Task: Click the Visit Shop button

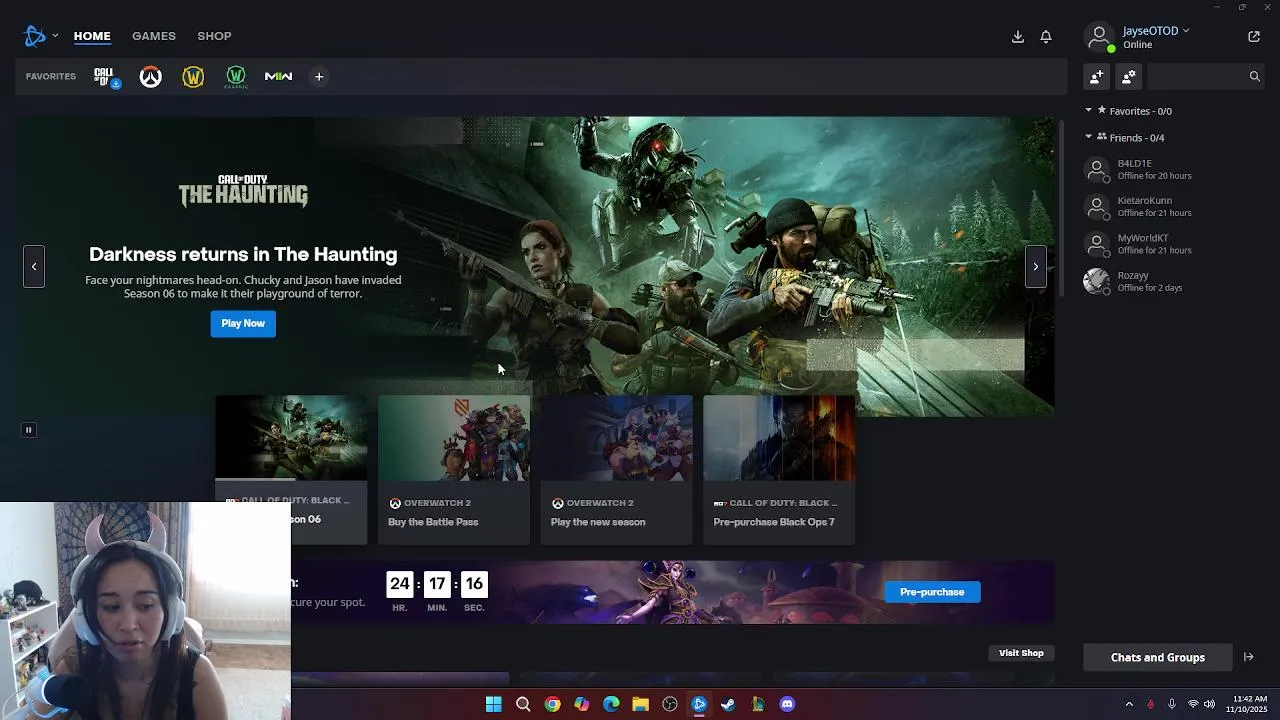Action: 1021,653
